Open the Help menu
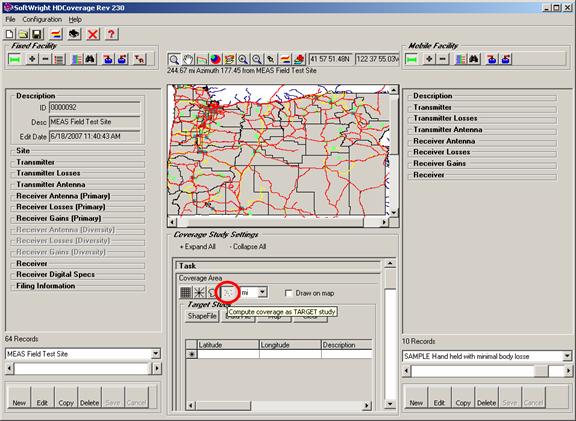The width and height of the screenshot is (576, 421). [x=75, y=19]
